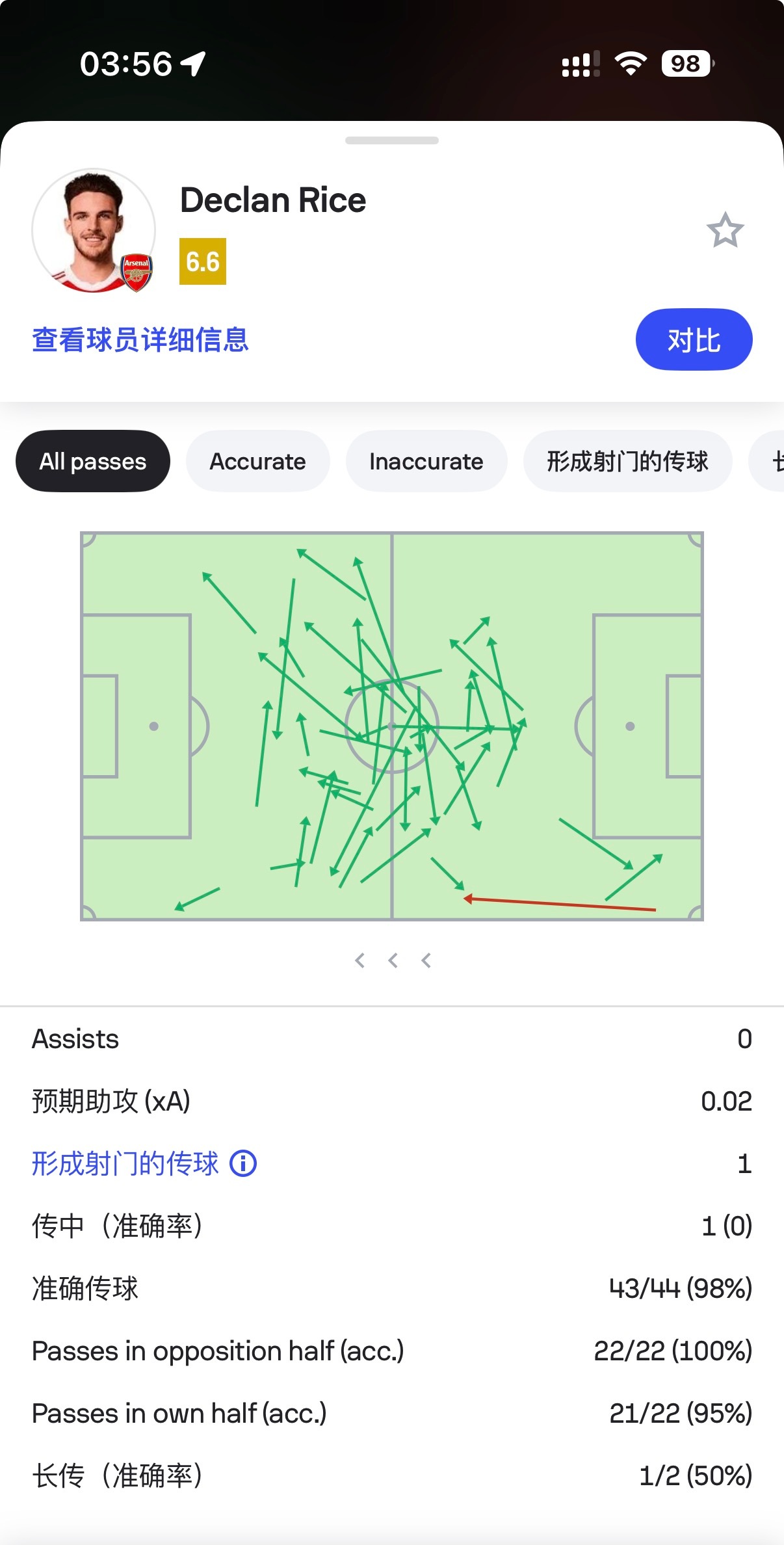Tap the sheet drag handle at top
784x1545 pixels.
(x=392, y=140)
